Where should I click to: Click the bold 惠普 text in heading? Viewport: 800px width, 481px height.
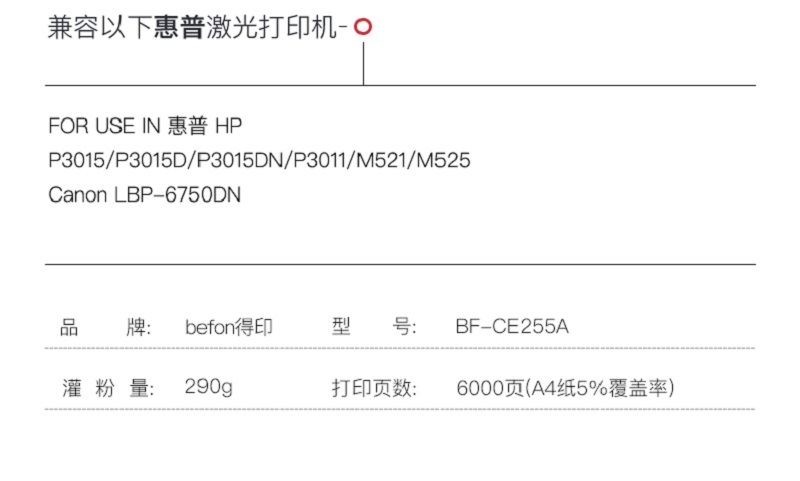tap(179, 27)
